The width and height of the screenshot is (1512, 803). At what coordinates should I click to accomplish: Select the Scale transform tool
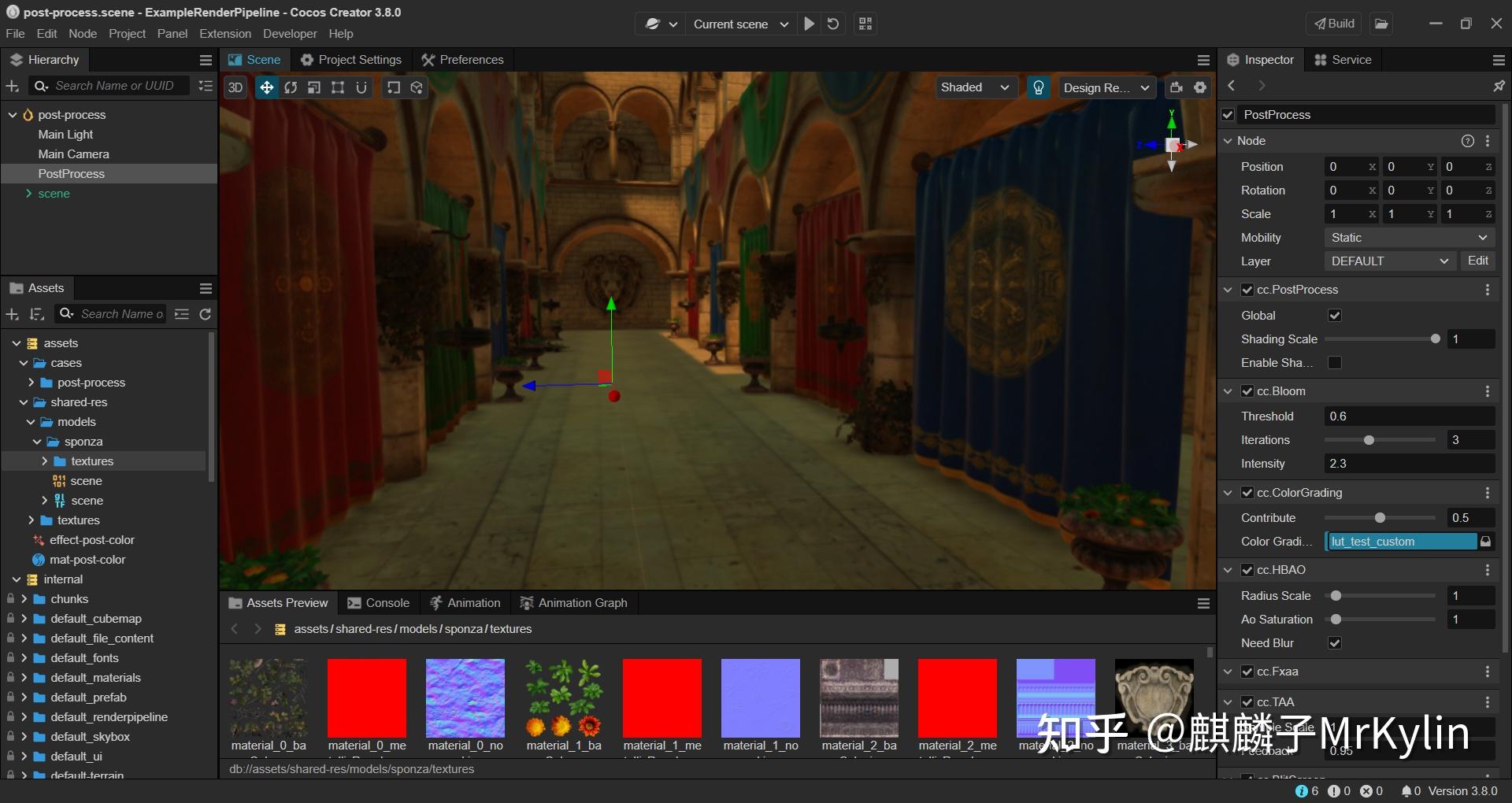pyautogui.click(x=313, y=87)
